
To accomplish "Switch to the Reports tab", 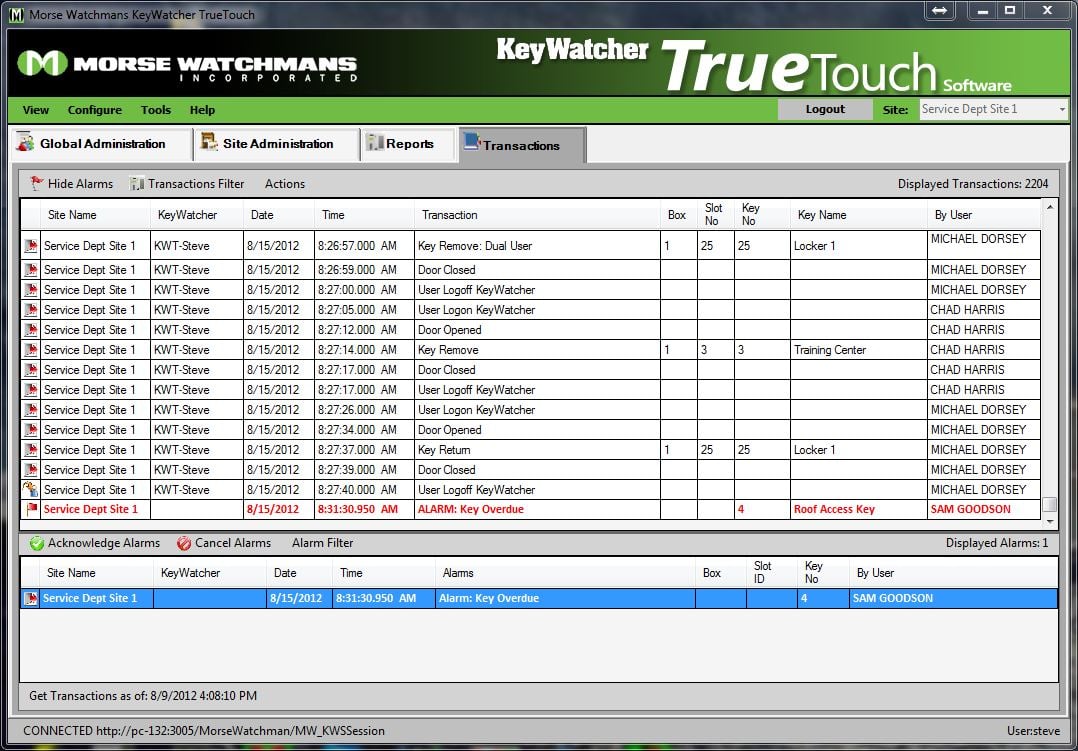I will (408, 144).
